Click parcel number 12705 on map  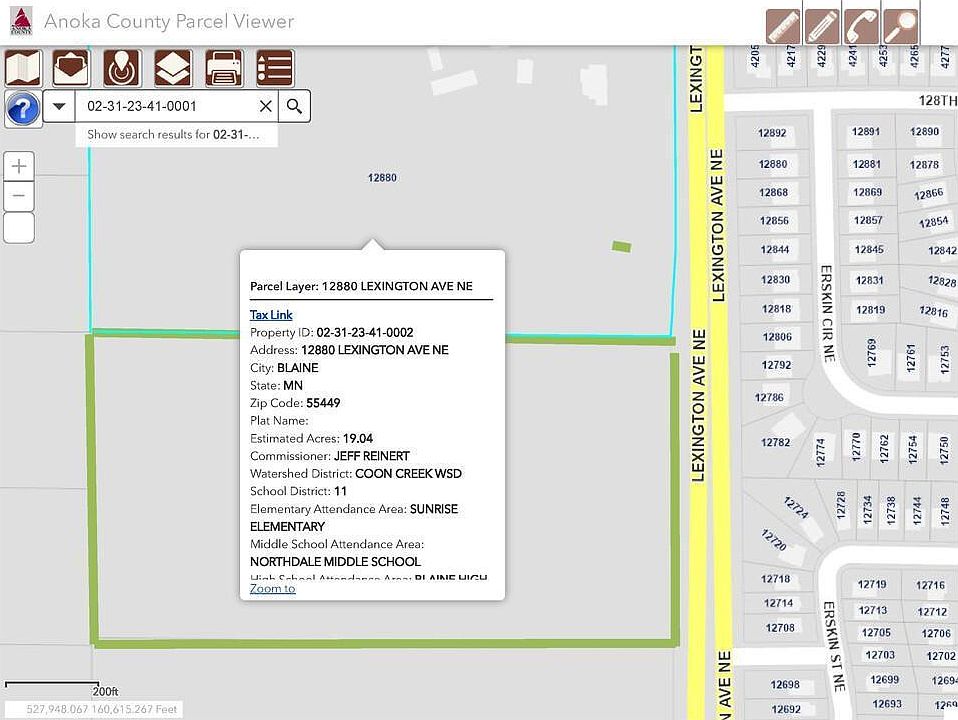876,633
